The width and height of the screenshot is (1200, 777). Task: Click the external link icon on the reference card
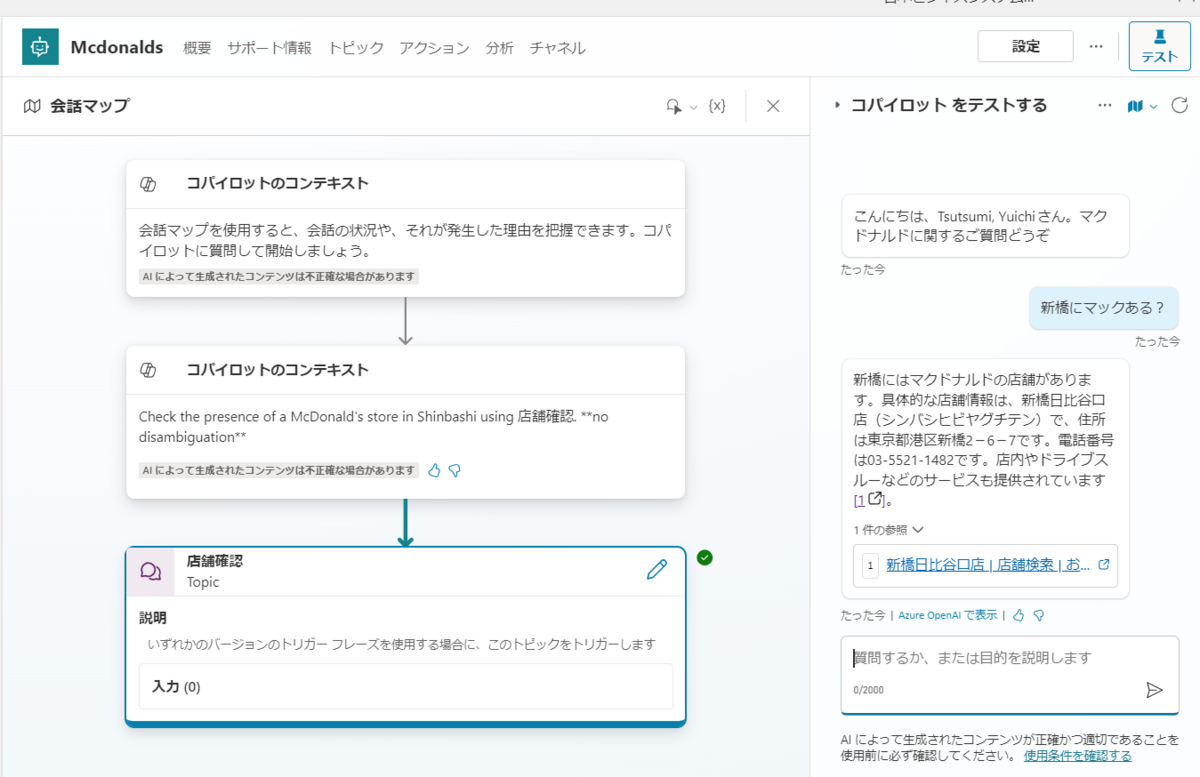[x=1103, y=564]
